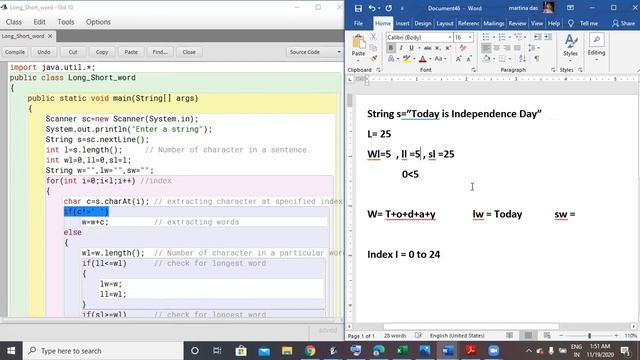Screen dimensions: 640x360
Task: Click Redo icon in Word title bar
Action: (389, 8)
